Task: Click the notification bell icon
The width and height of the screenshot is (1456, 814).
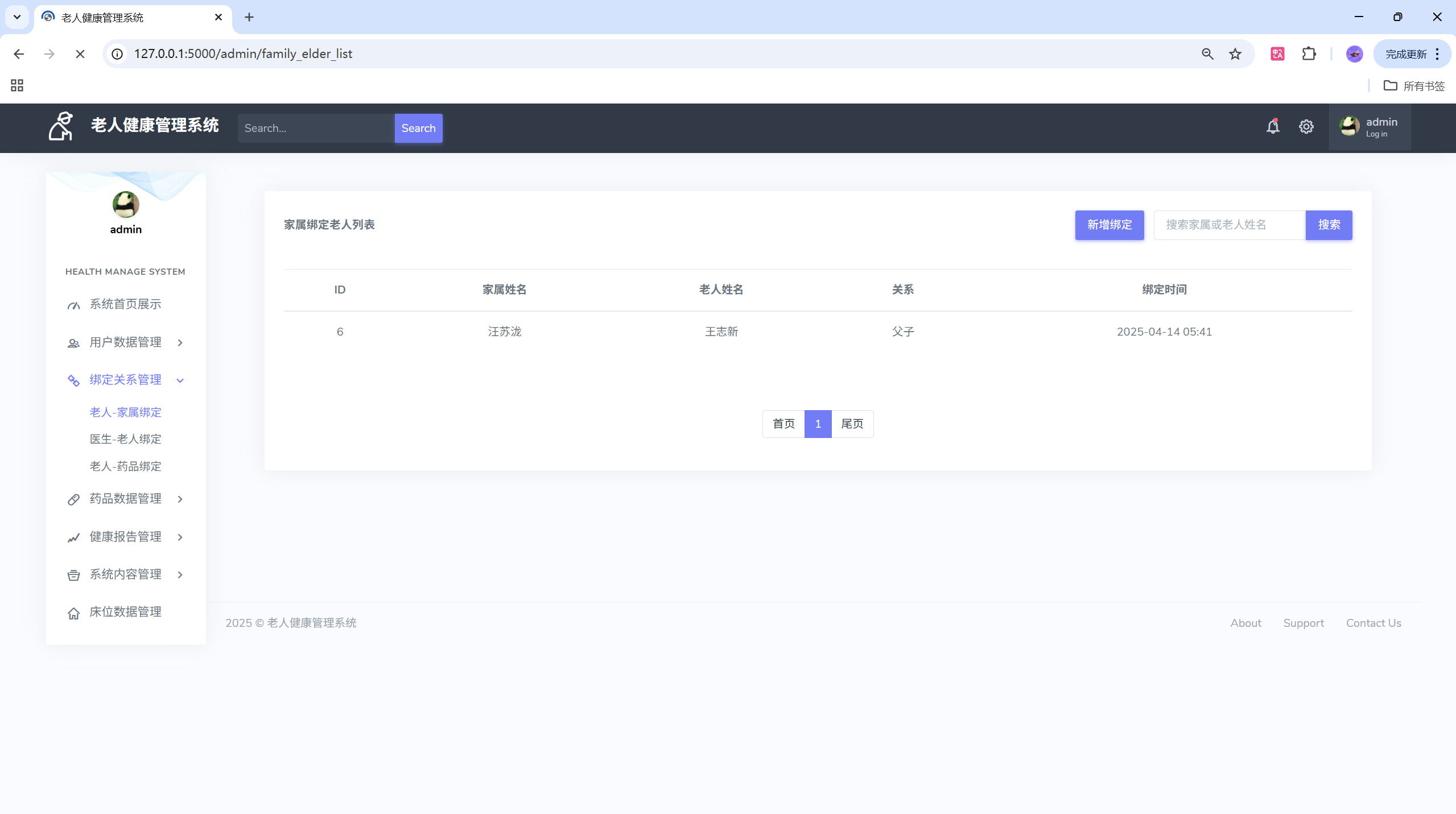Action: pos(1273,127)
